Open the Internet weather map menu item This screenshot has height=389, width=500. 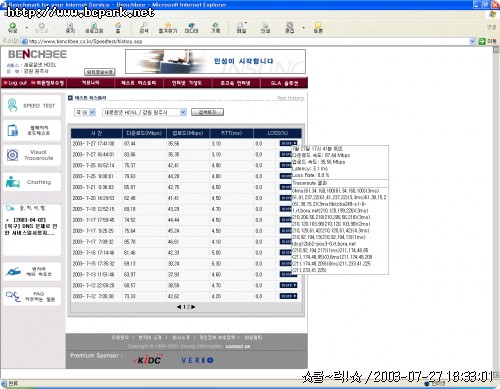click(x=187, y=83)
